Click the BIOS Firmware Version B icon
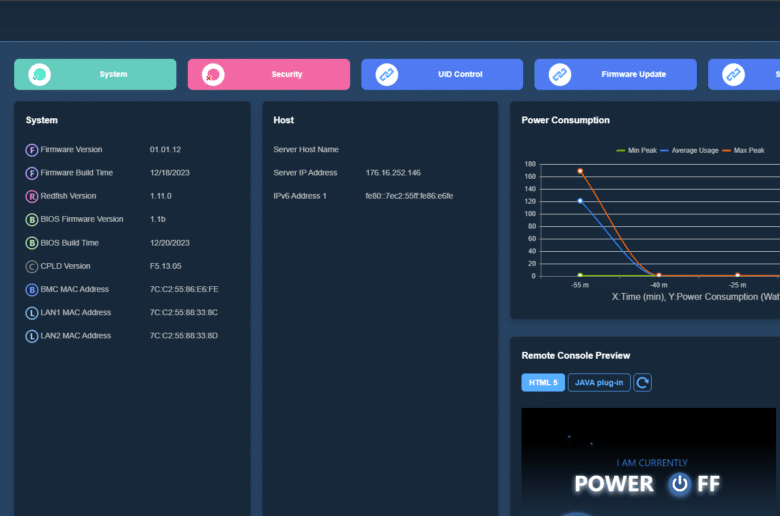The image size is (780, 516). [x=32, y=219]
